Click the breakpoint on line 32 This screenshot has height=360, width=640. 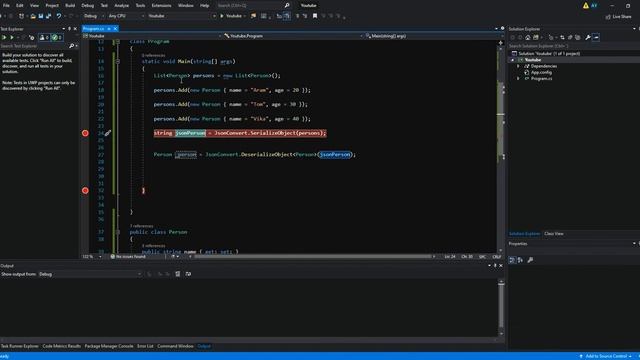[x=85, y=190]
